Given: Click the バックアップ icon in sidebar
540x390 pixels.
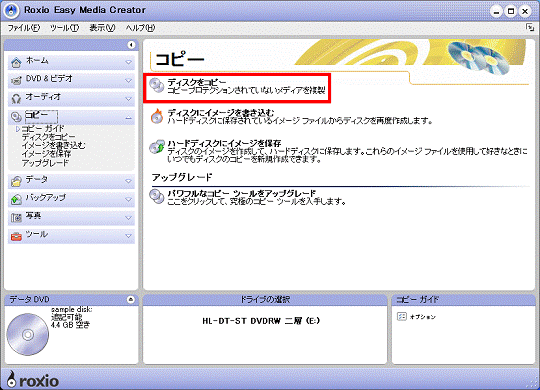Looking at the screenshot, I should click(16, 199).
